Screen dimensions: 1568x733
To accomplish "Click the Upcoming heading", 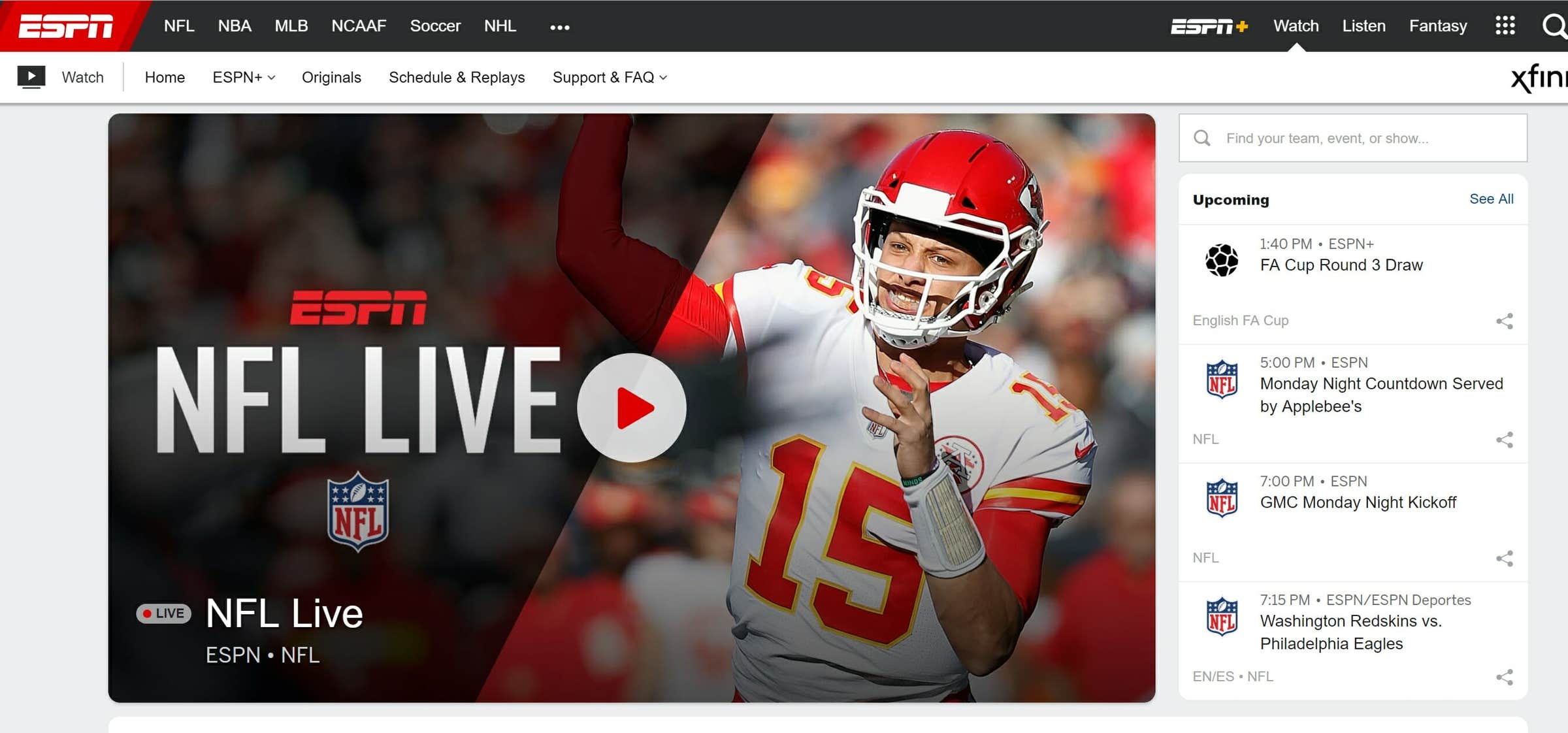I will [1231, 200].
